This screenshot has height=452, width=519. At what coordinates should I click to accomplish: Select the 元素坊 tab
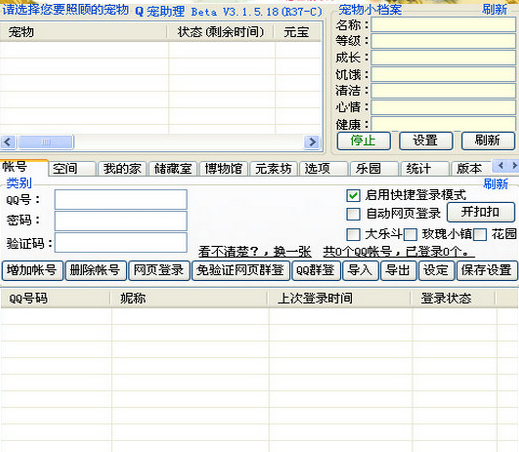274,169
